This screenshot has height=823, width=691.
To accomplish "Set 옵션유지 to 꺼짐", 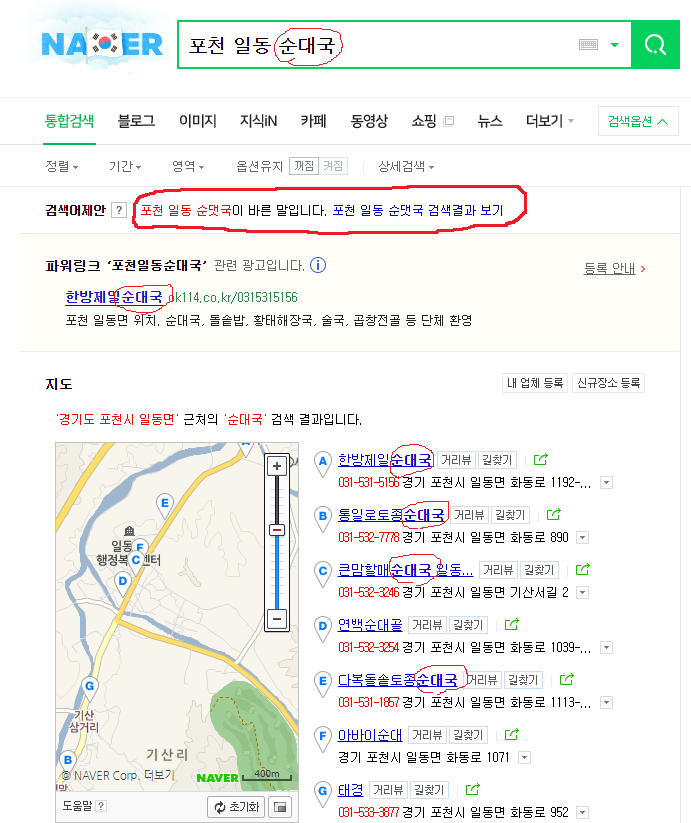I will click(304, 166).
